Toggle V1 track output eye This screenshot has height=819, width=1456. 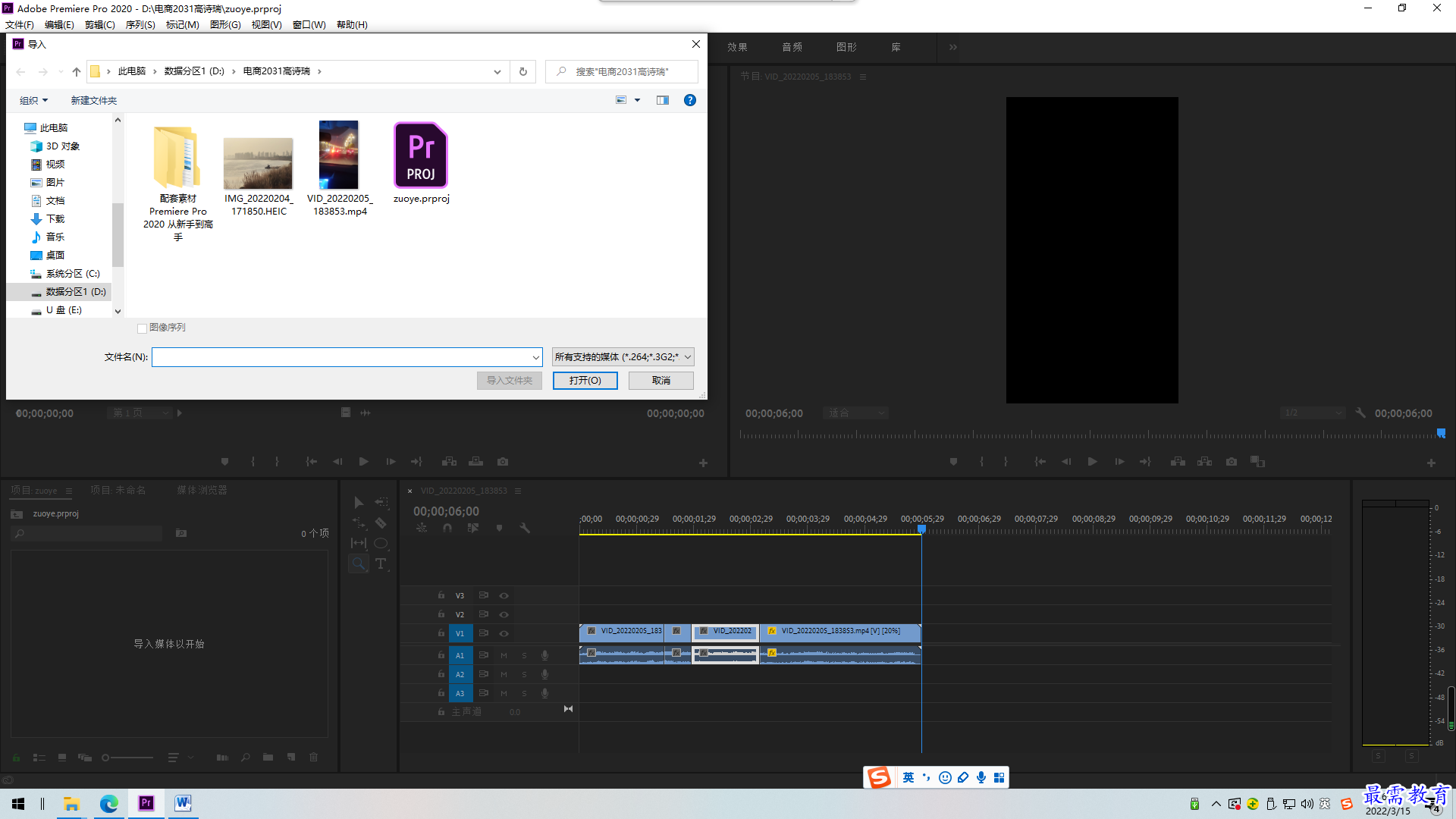tap(504, 633)
